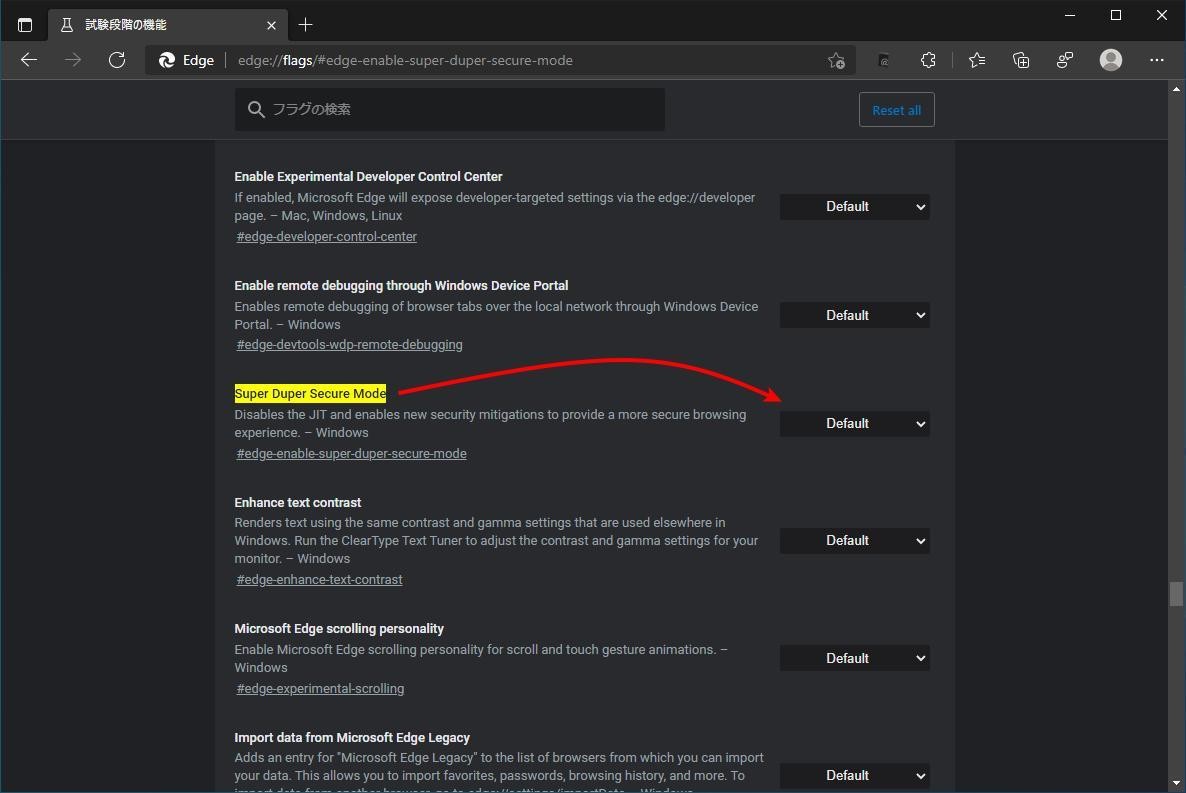Open dropdown for Experimental Developer Control Center
1186x793 pixels.
click(x=855, y=207)
